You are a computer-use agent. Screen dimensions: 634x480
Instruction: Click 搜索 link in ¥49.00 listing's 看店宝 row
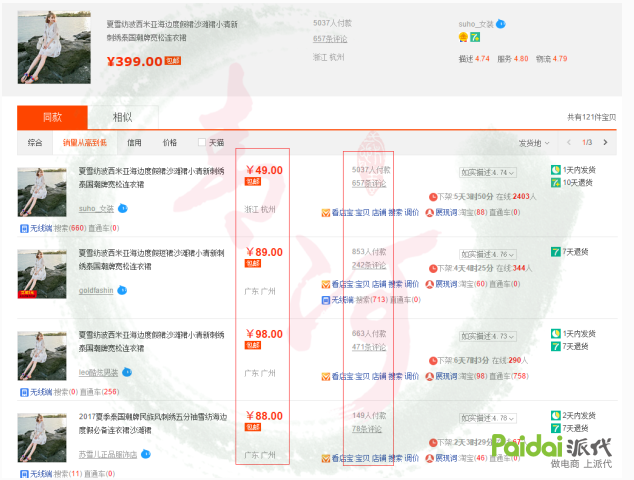click(395, 212)
